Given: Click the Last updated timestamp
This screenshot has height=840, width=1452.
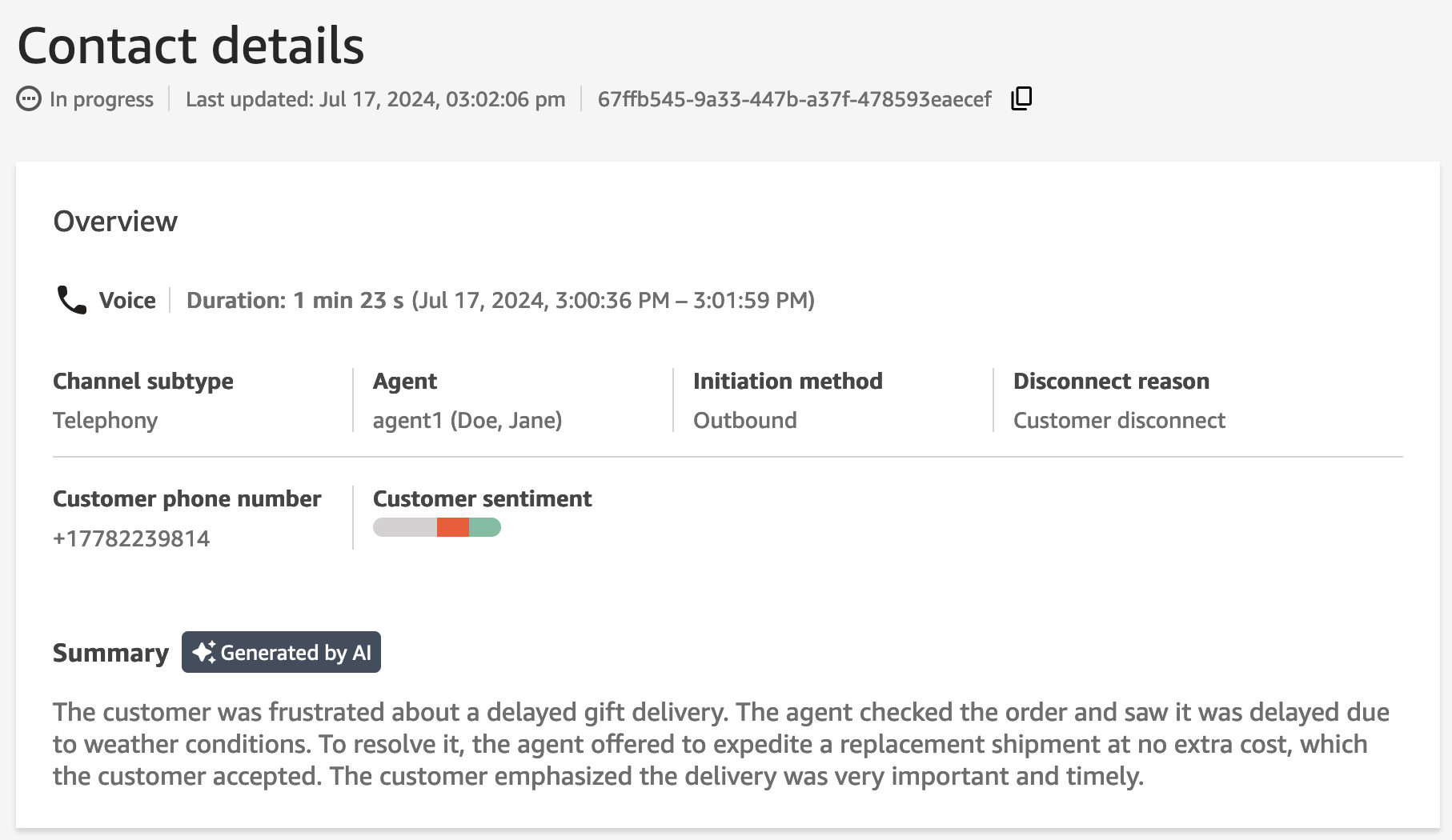Looking at the screenshot, I should click(x=375, y=99).
